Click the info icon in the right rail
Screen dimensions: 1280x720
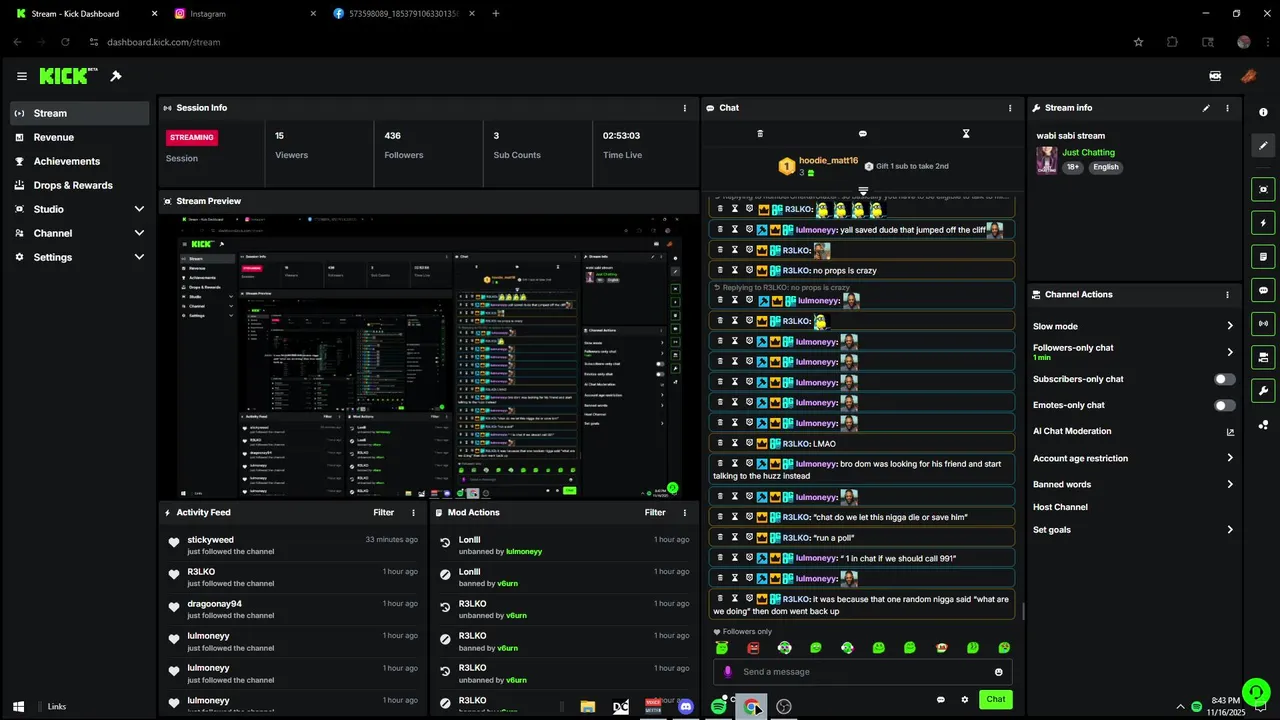(x=1263, y=112)
